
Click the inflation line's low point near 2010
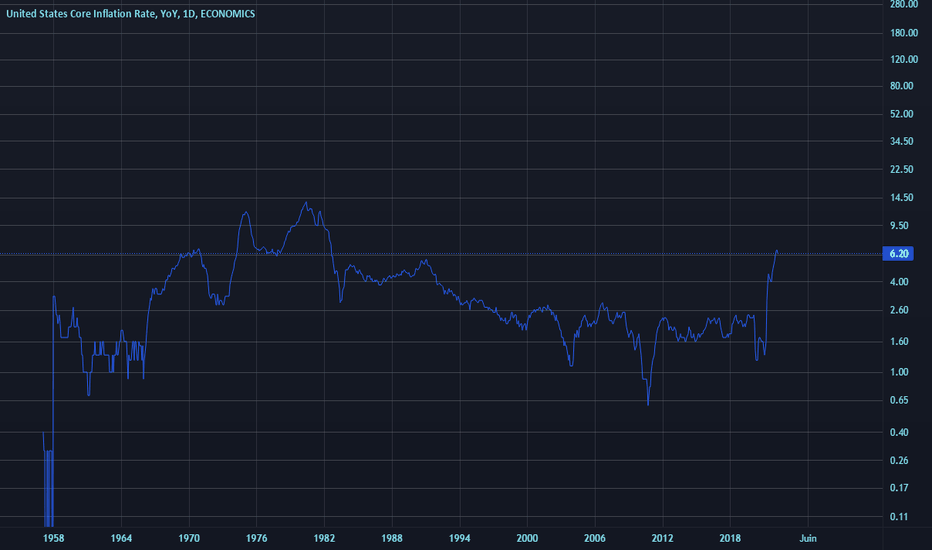coord(648,404)
